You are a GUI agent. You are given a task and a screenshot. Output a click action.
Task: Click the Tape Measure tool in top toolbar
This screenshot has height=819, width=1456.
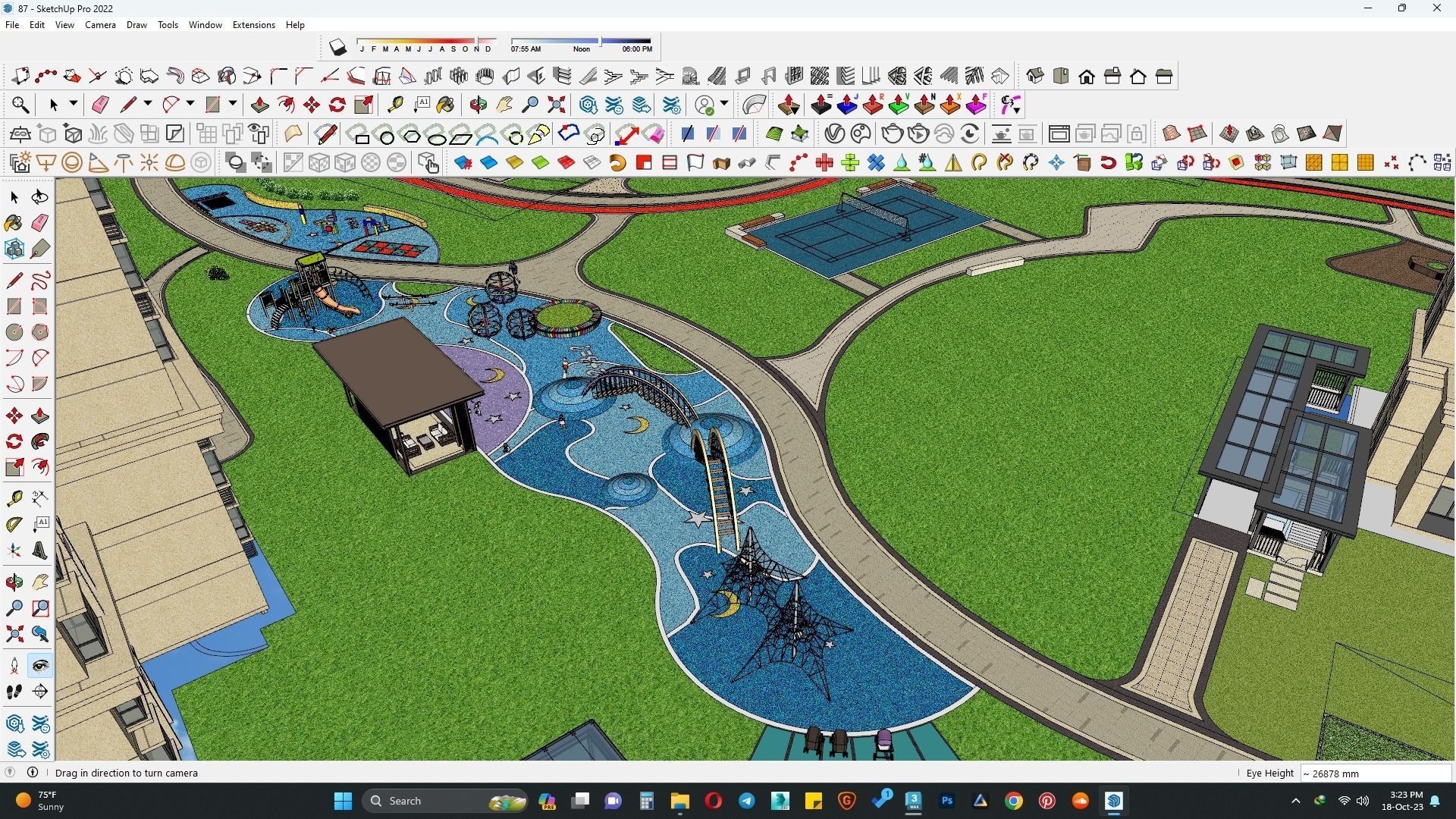tap(395, 105)
